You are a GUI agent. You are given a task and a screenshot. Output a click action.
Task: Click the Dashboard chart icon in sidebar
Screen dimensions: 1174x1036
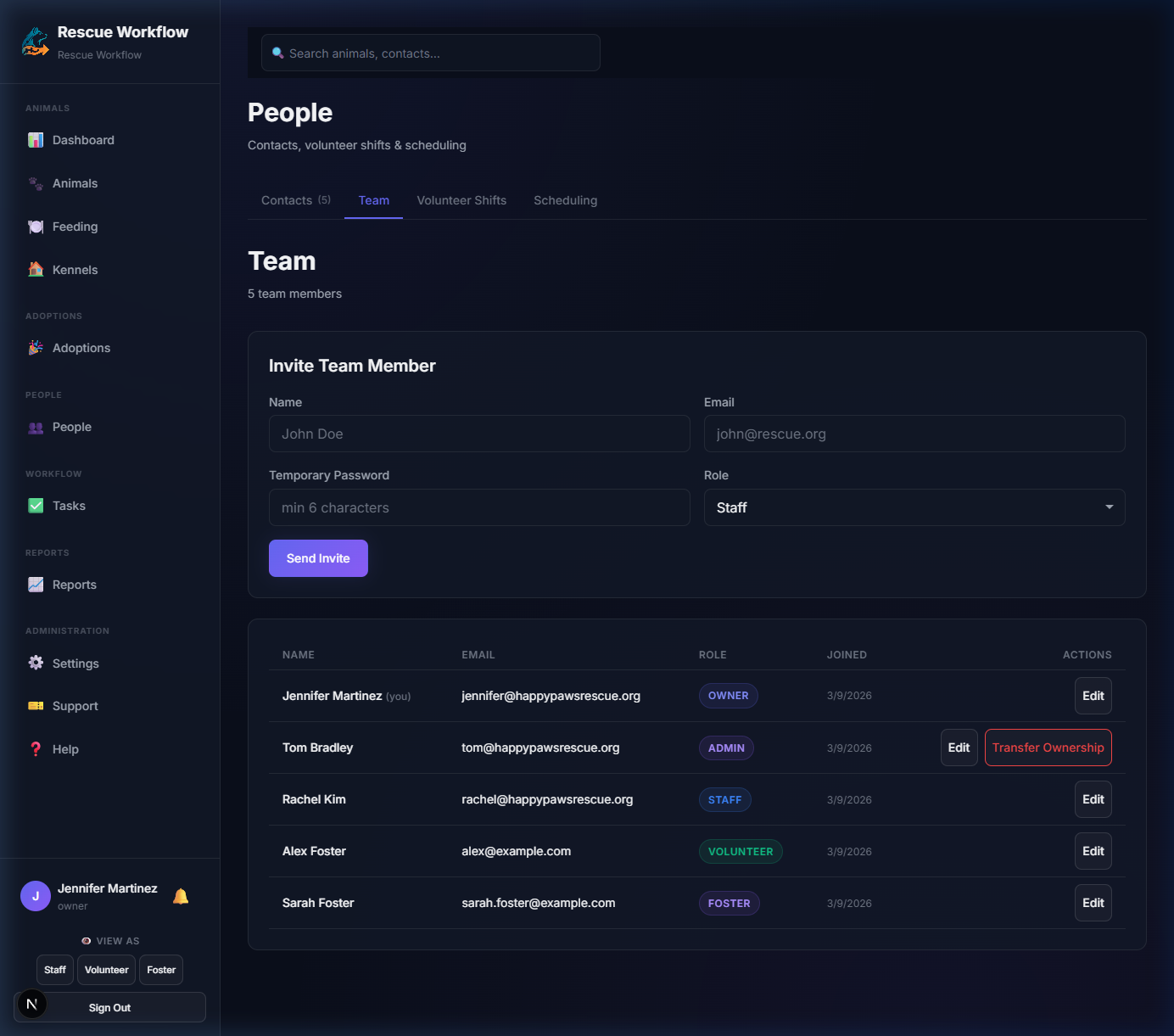pyautogui.click(x=36, y=140)
